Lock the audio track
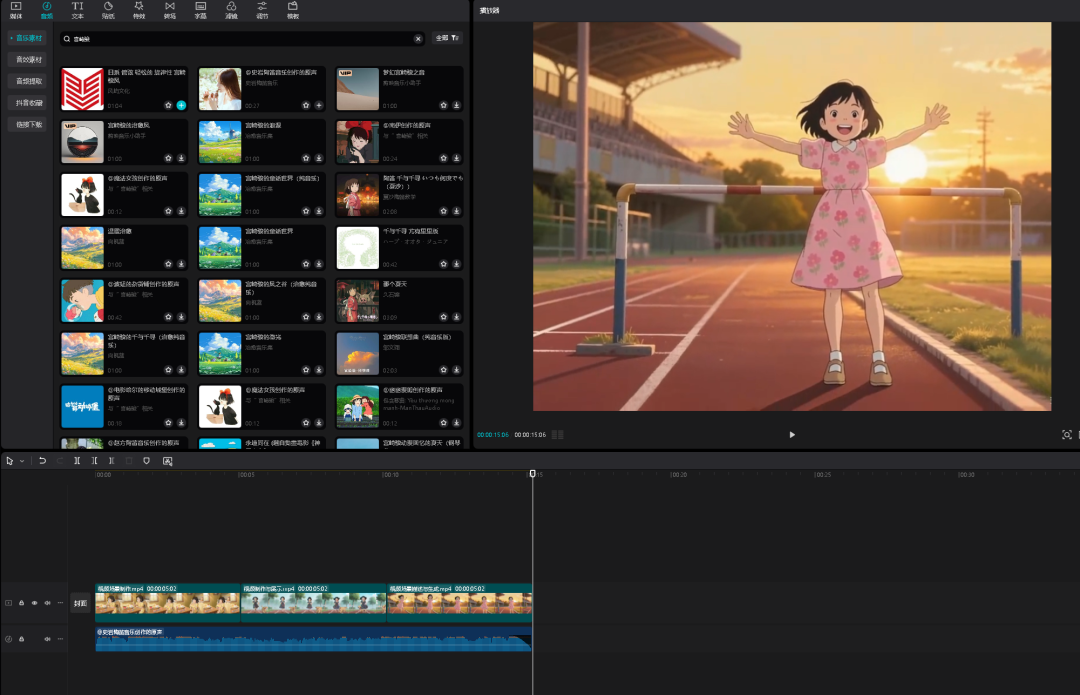Screen dimensions: 1080x695 [21, 639]
